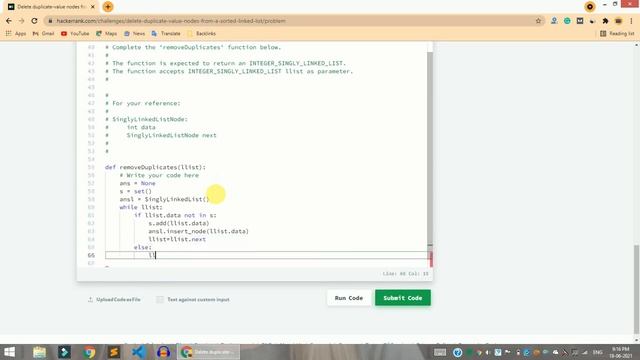The image size is (640, 360).
Task: Bookmark this page with the star icon
Action: 538,21
